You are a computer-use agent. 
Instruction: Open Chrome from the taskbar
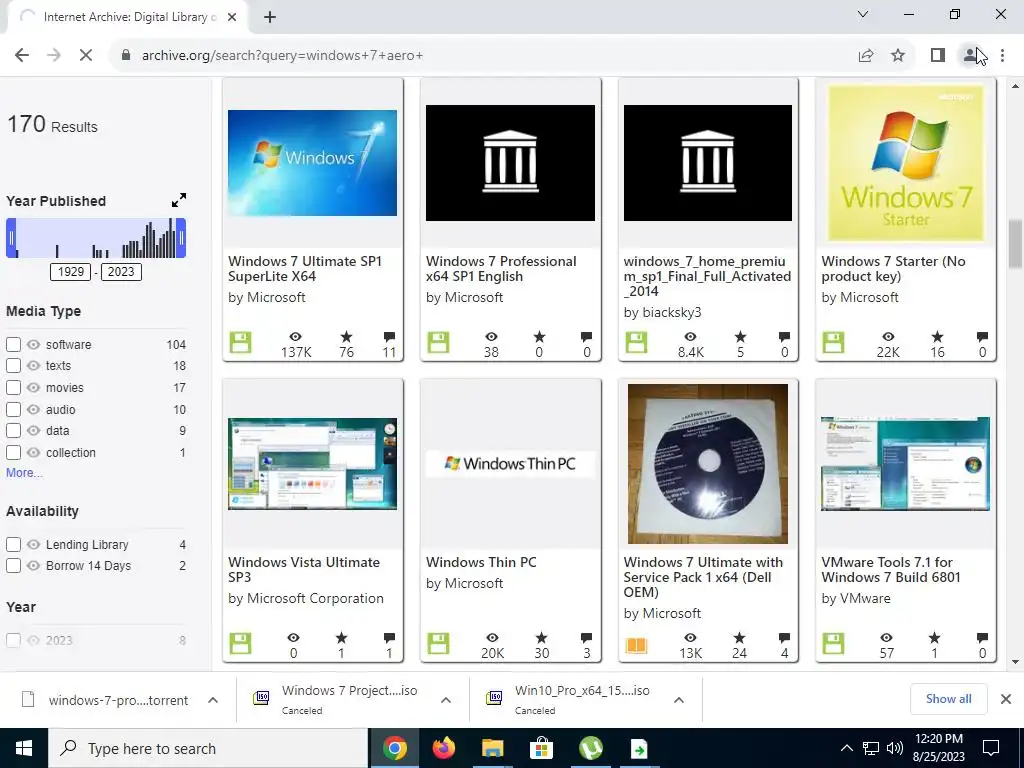(395, 748)
